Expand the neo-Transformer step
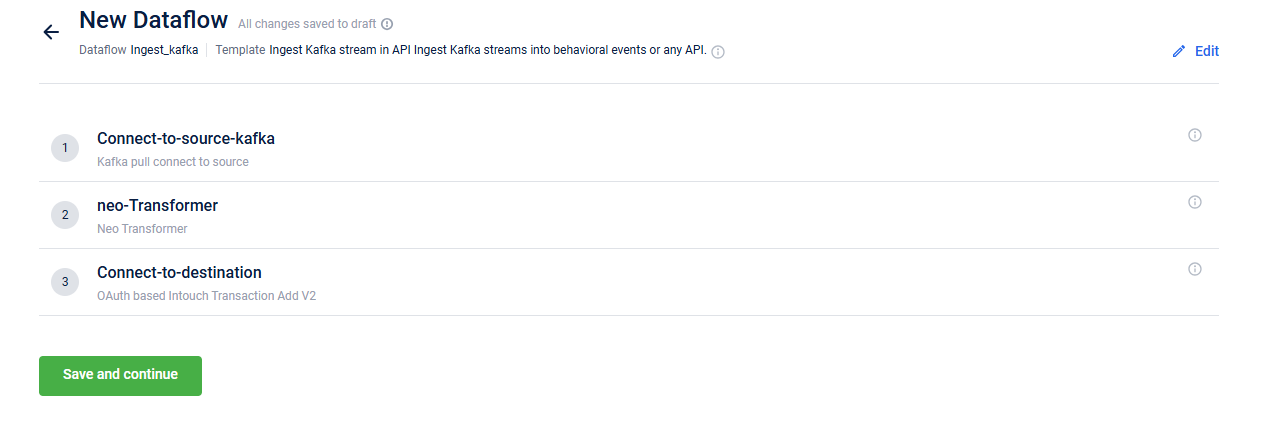 (x=157, y=205)
